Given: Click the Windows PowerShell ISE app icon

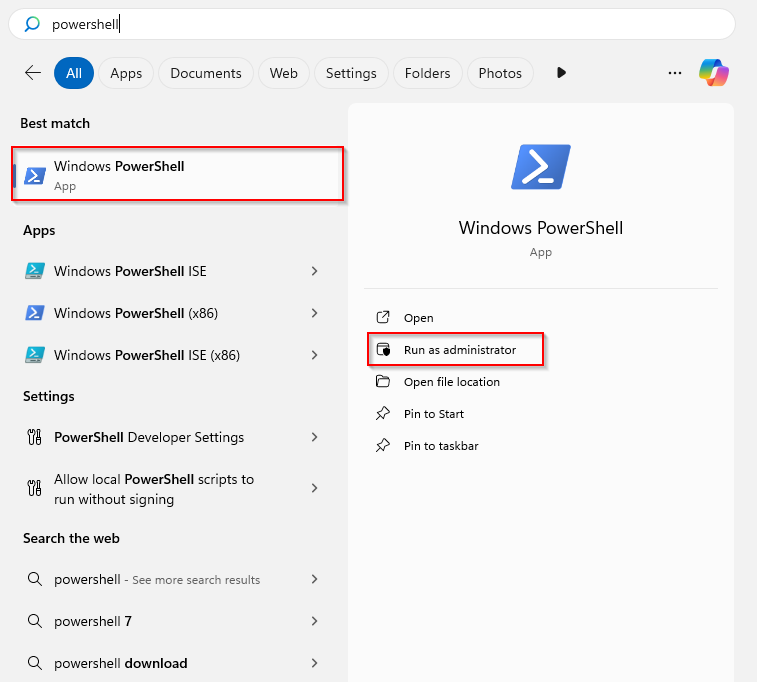Looking at the screenshot, I should click(35, 271).
